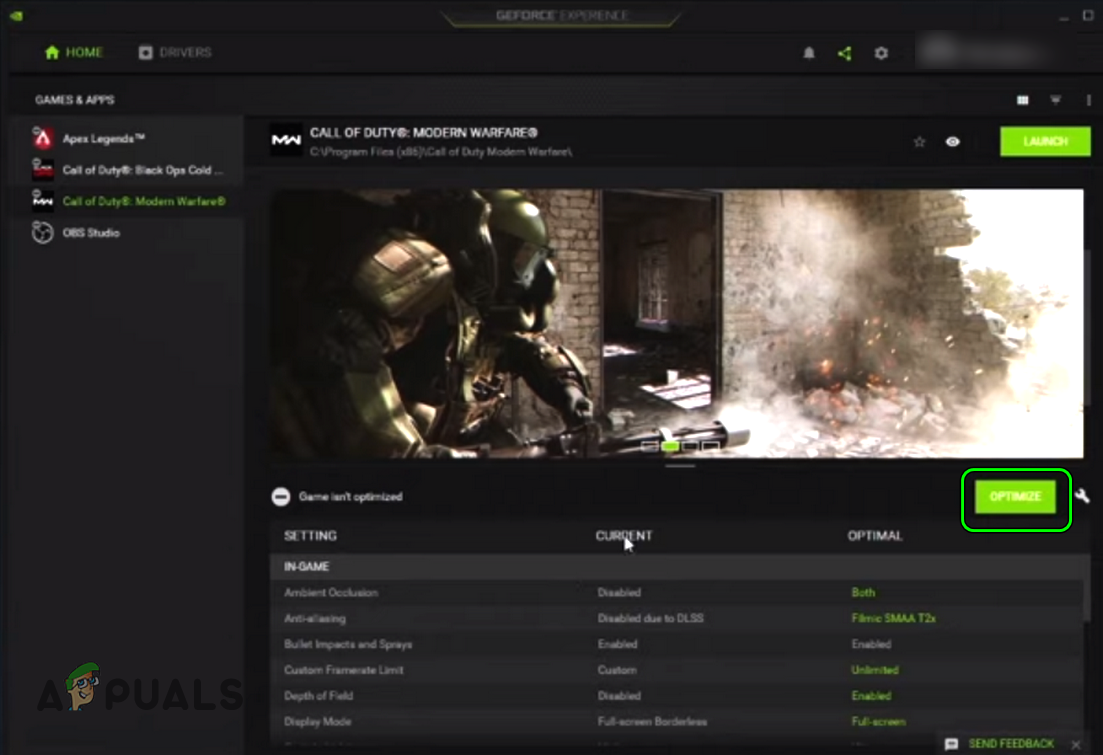Click the CURRENT column header
This screenshot has height=755, width=1103.
(x=624, y=535)
